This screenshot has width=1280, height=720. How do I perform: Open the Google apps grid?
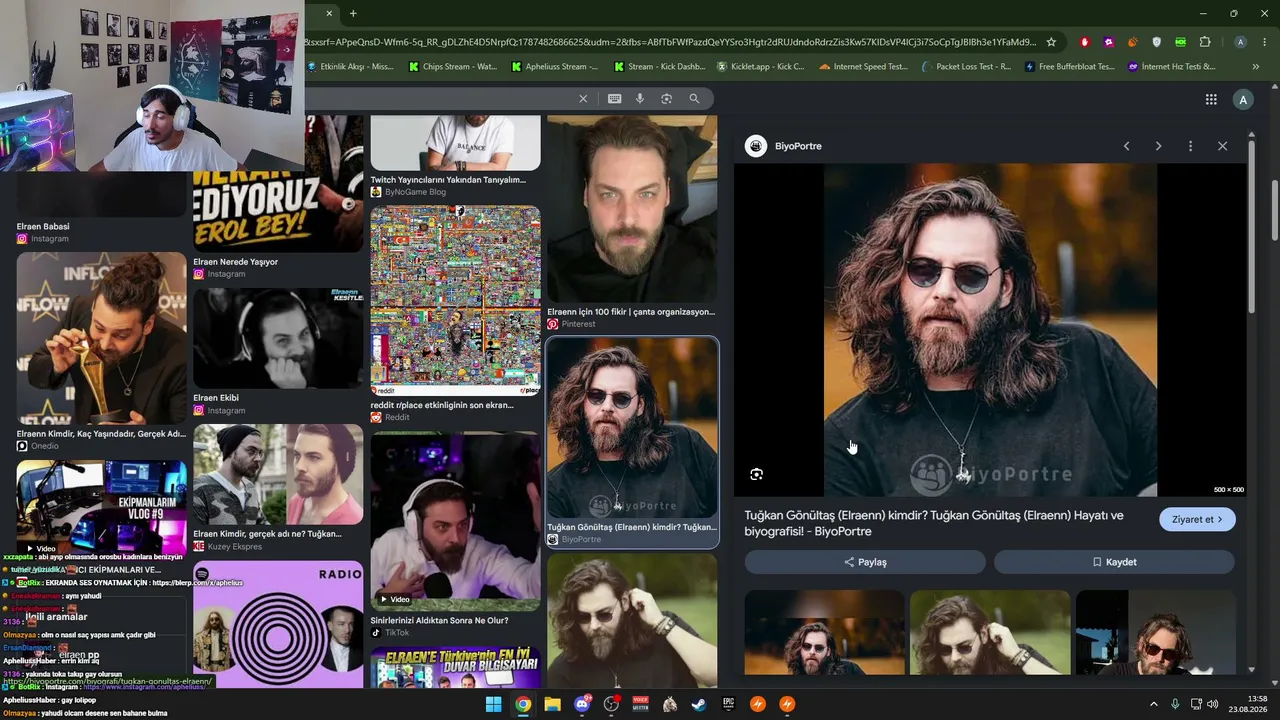[x=1211, y=99]
